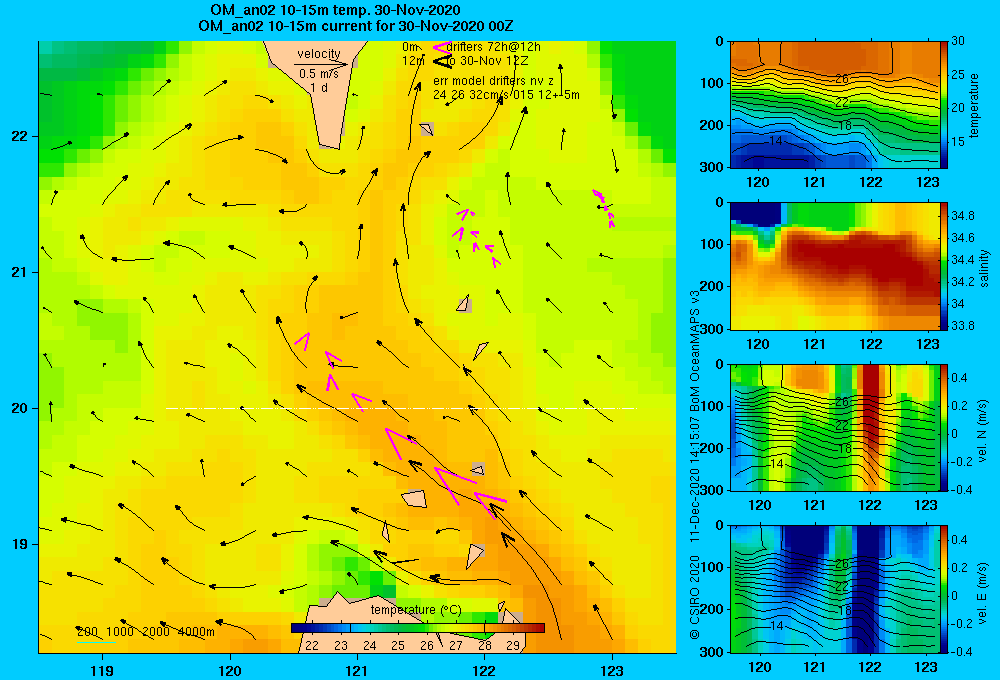1000x680 pixels.
Task: Click the title 'OM_an02 10-15m temp. 30-Nov-2020'
Action: click(335, 10)
